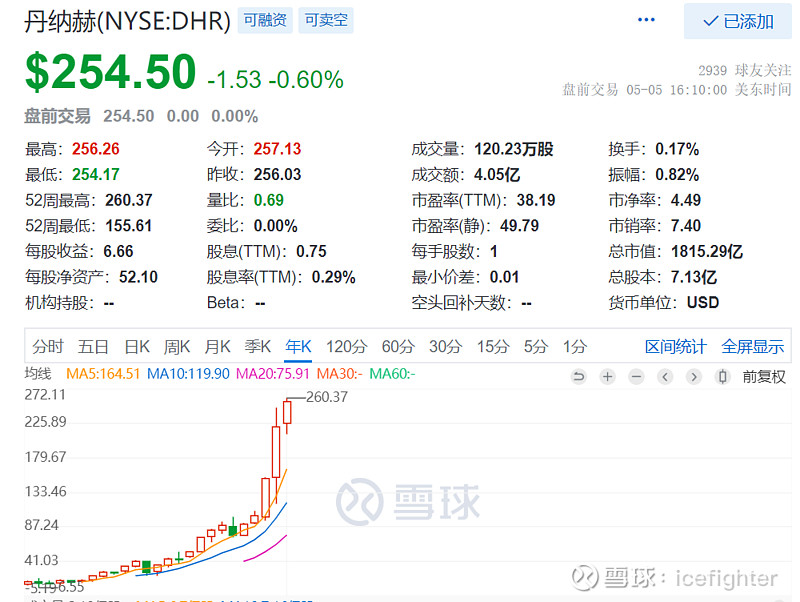Click the 成交额 value 4.05亿
This screenshot has height=602, width=800.
[497, 174]
